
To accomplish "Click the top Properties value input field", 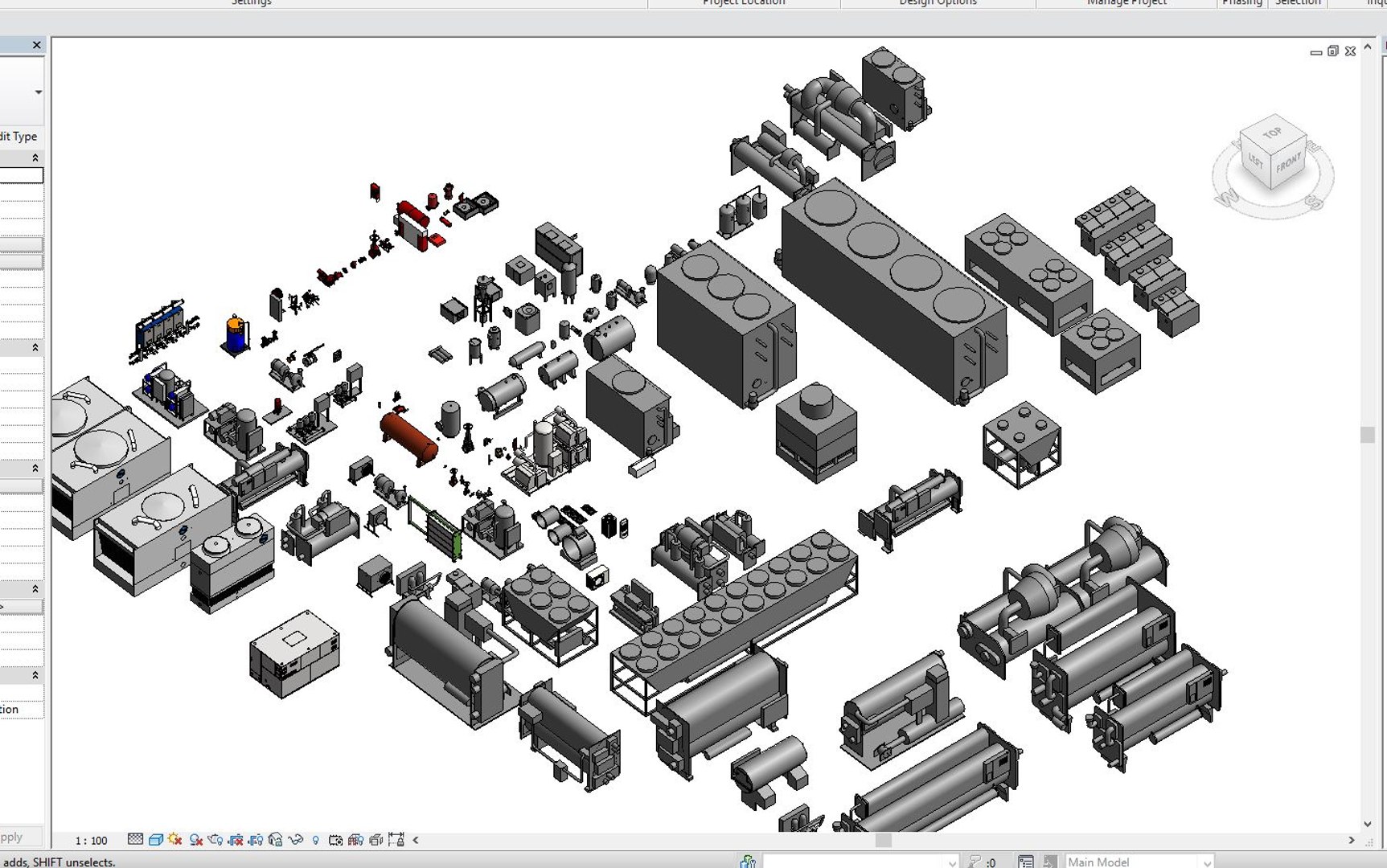I will click(22, 175).
